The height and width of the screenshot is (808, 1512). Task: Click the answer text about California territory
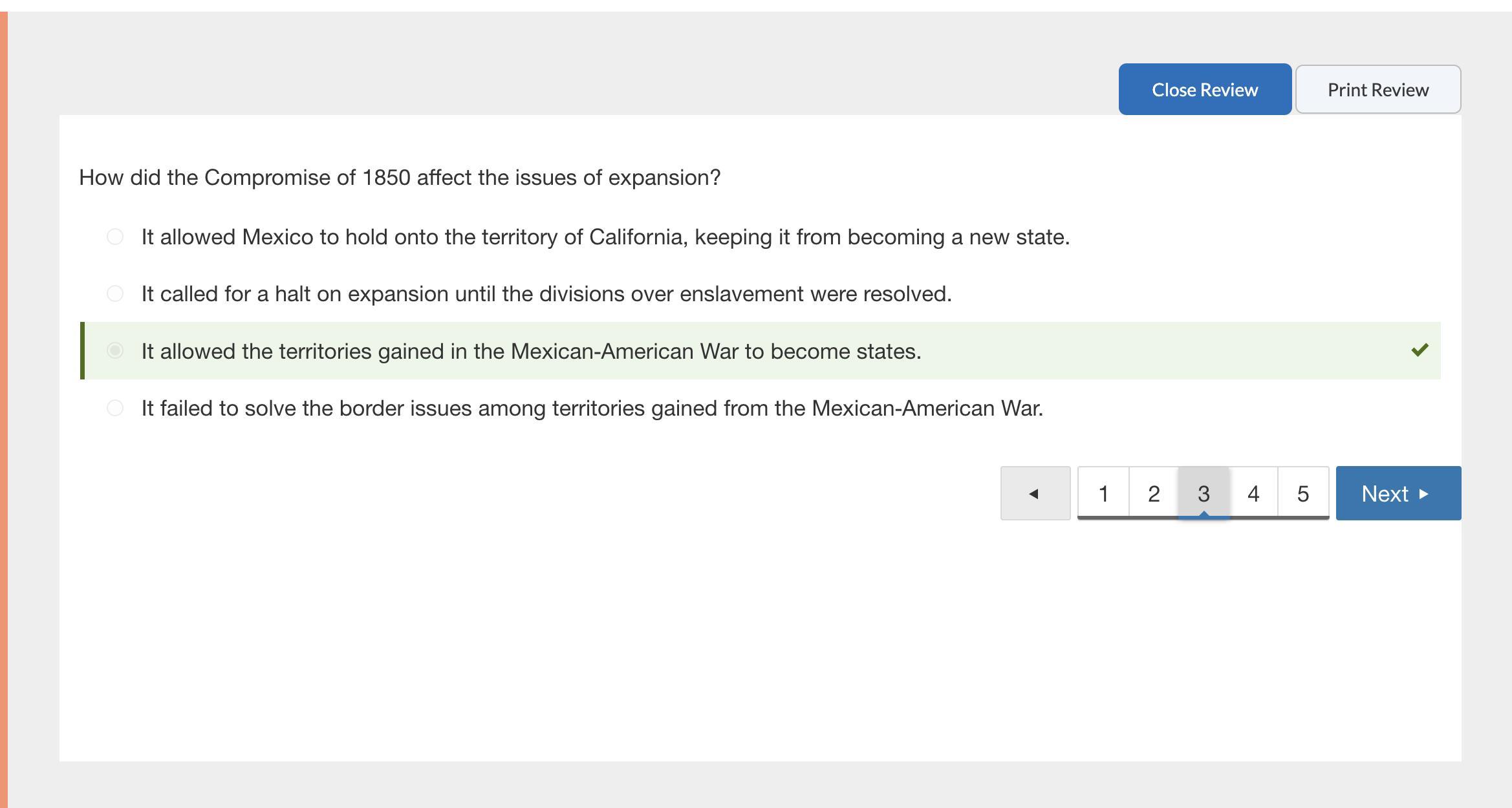pyautogui.click(x=605, y=237)
